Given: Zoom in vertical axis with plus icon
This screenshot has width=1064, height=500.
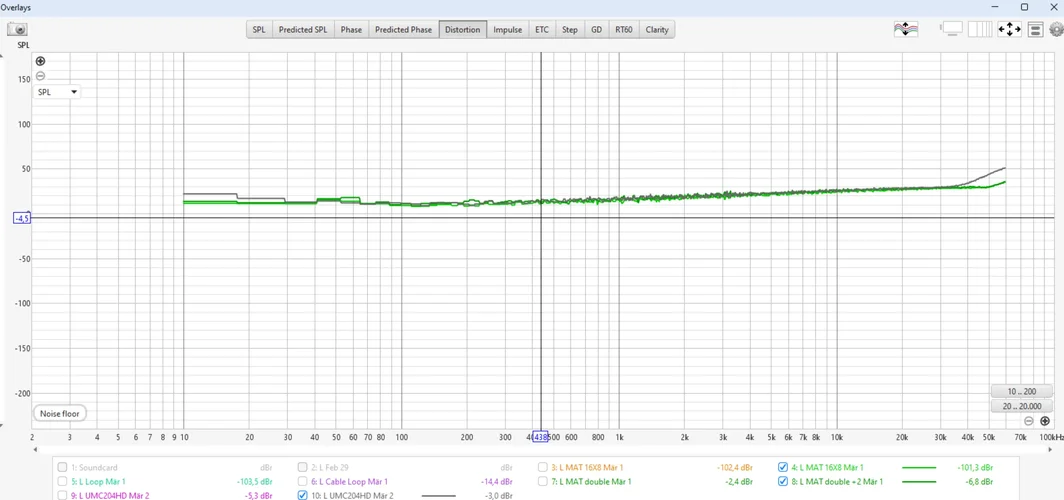Looking at the screenshot, I should (40, 62).
